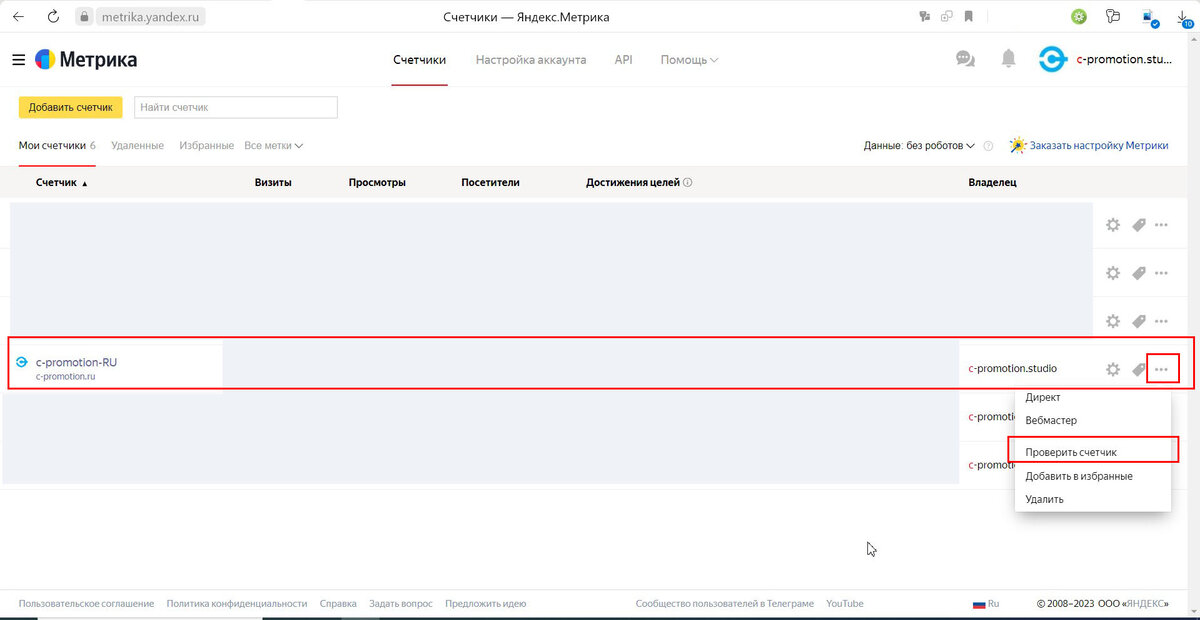The image size is (1200, 620).
Task: Open the three-dots menu of first counter row
Action: [x=1161, y=225]
